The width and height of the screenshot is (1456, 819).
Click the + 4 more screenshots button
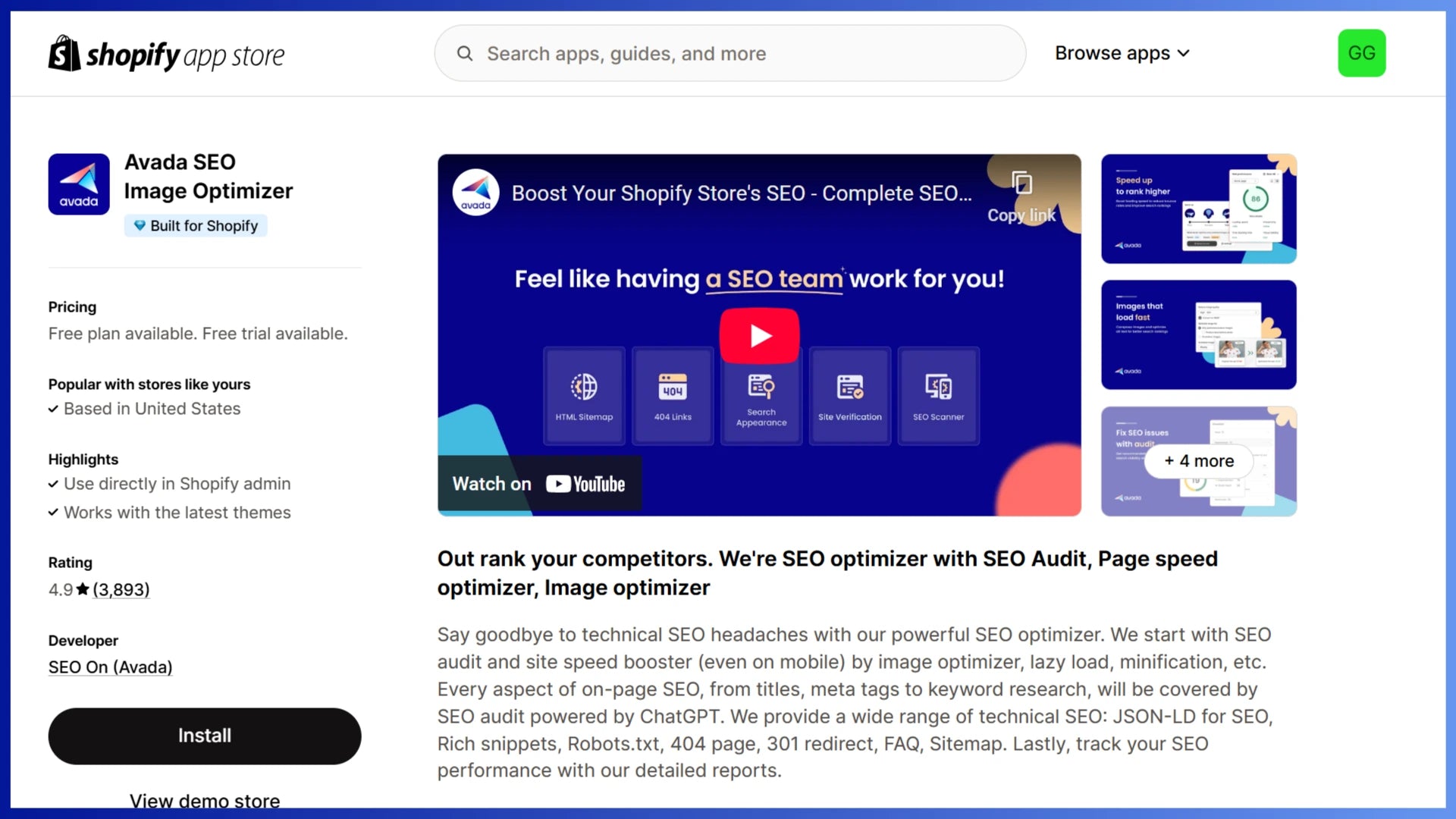[1199, 461]
